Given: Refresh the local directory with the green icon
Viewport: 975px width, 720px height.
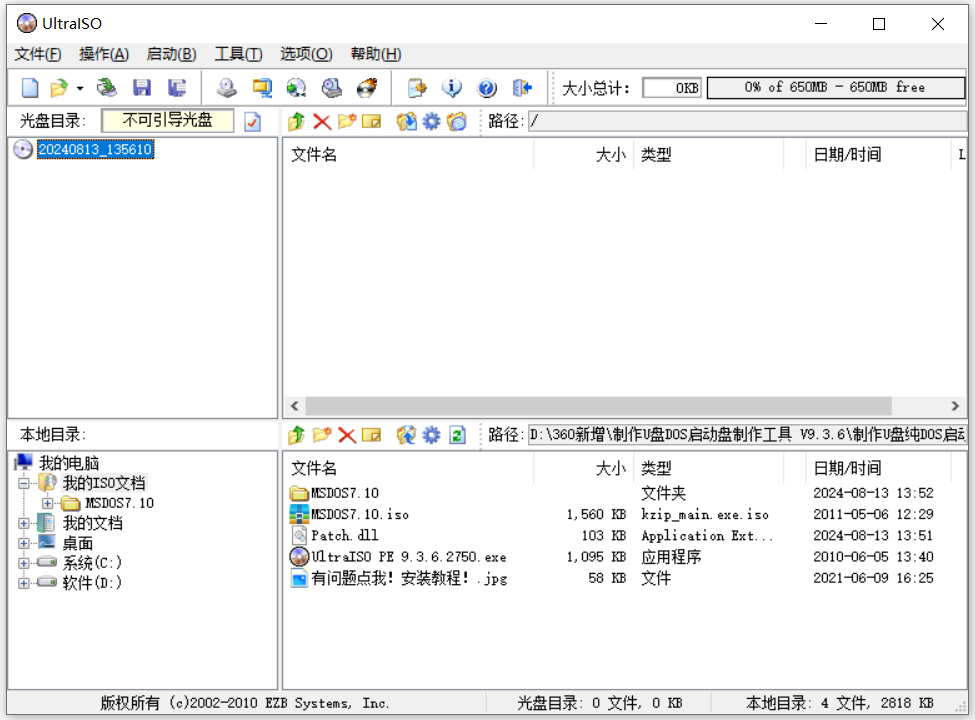Looking at the screenshot, I should (x=458, y=435).
